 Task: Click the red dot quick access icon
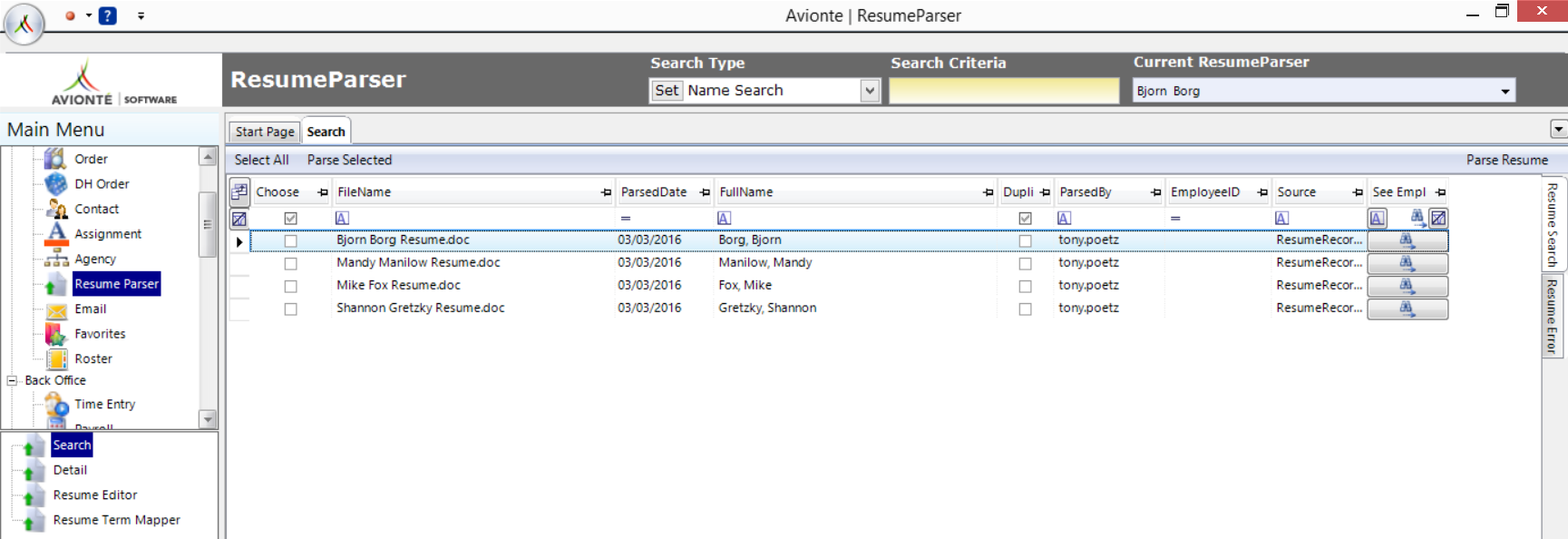(x=71, y=15)
